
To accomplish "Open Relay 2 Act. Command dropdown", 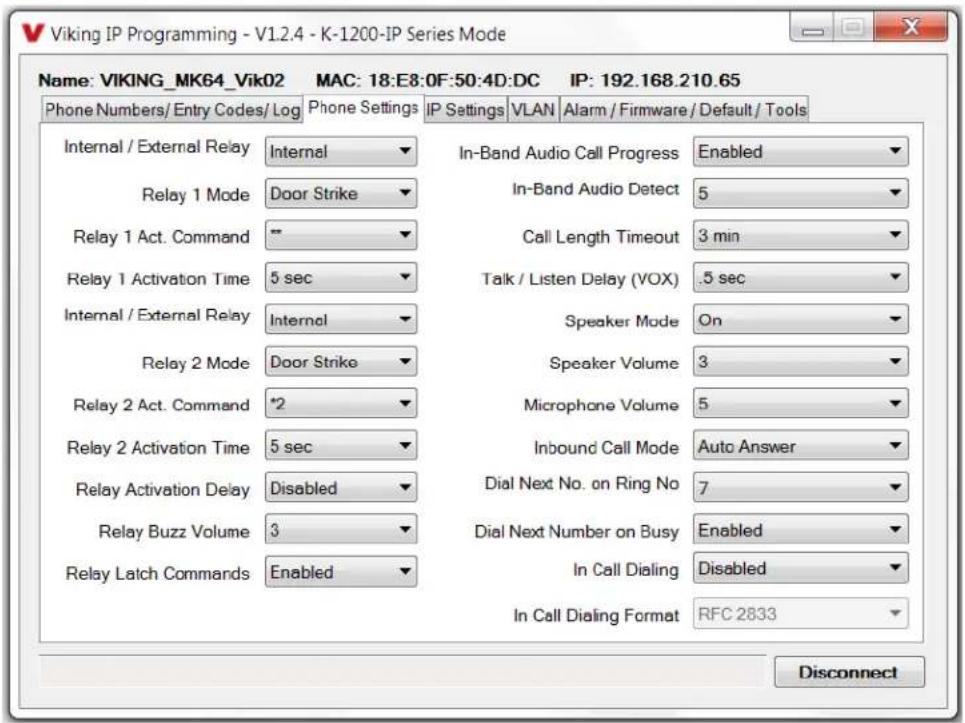I will 341,404.
